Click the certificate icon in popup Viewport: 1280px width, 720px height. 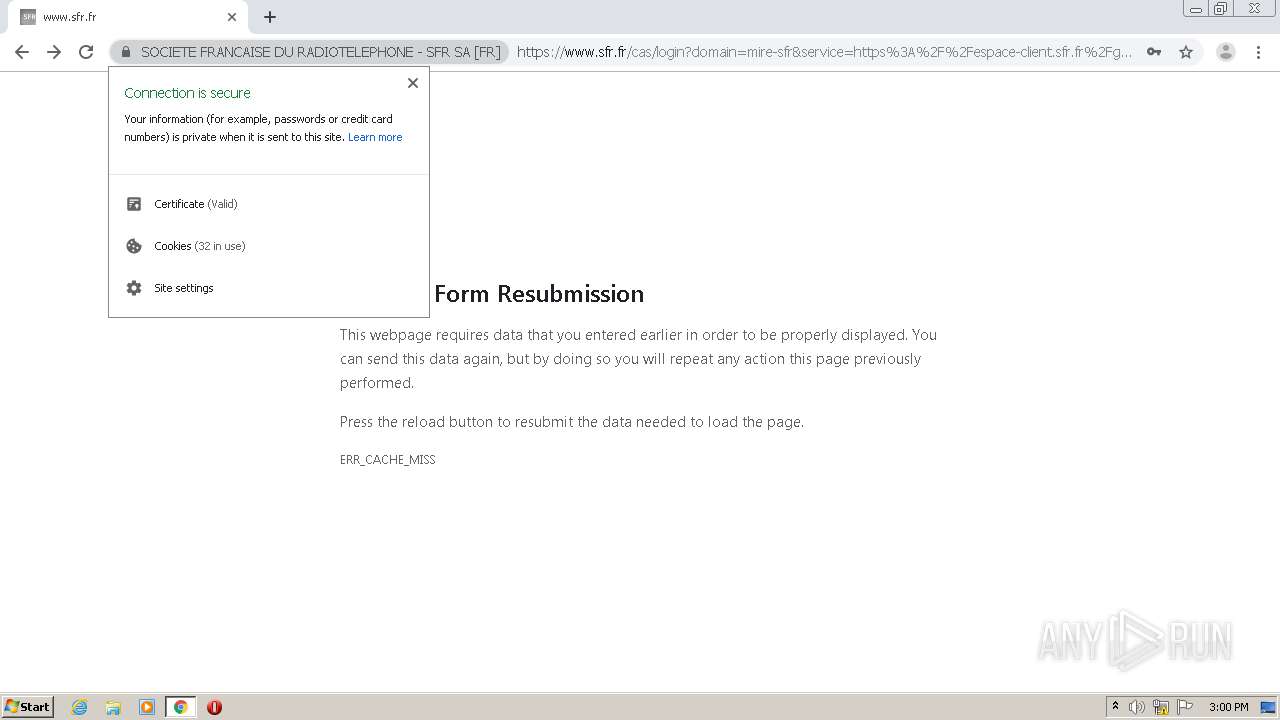(134, 204)
